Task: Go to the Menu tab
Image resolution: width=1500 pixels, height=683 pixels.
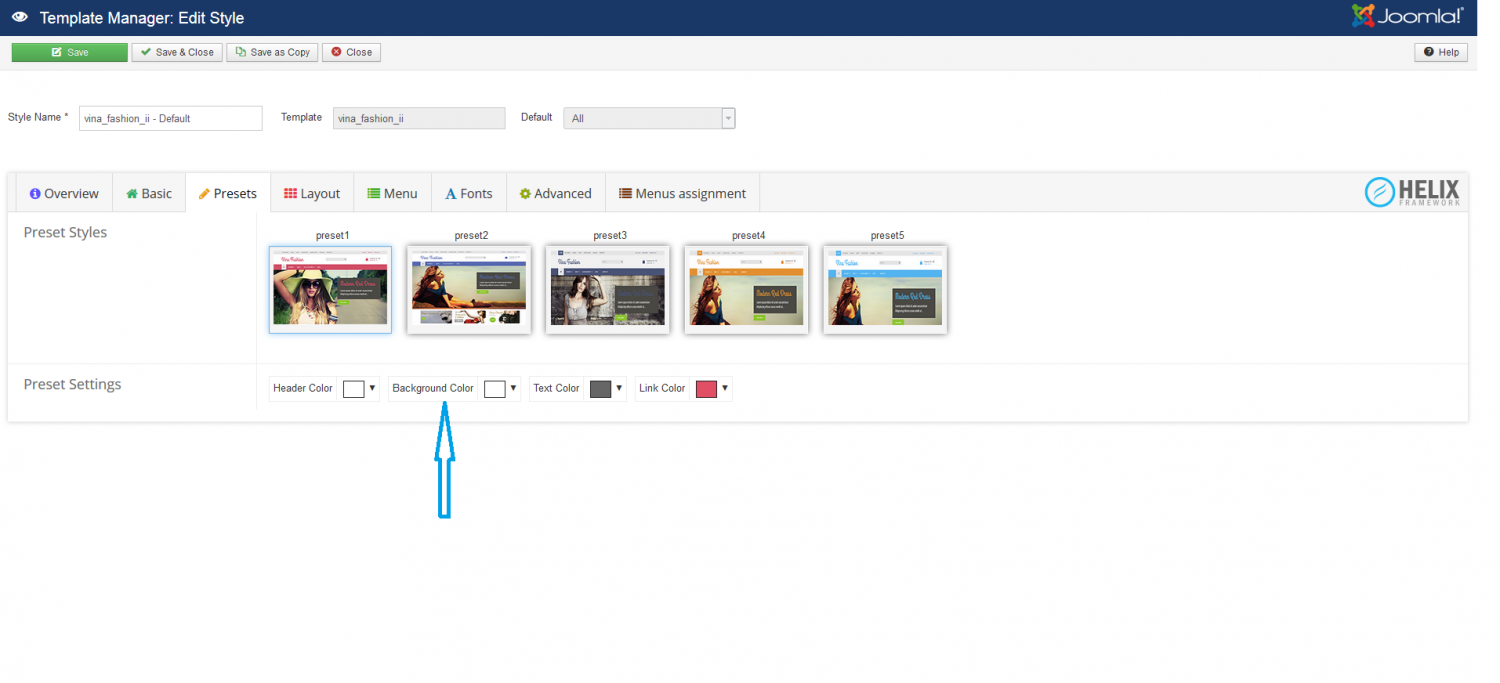Action: (392, 193)
